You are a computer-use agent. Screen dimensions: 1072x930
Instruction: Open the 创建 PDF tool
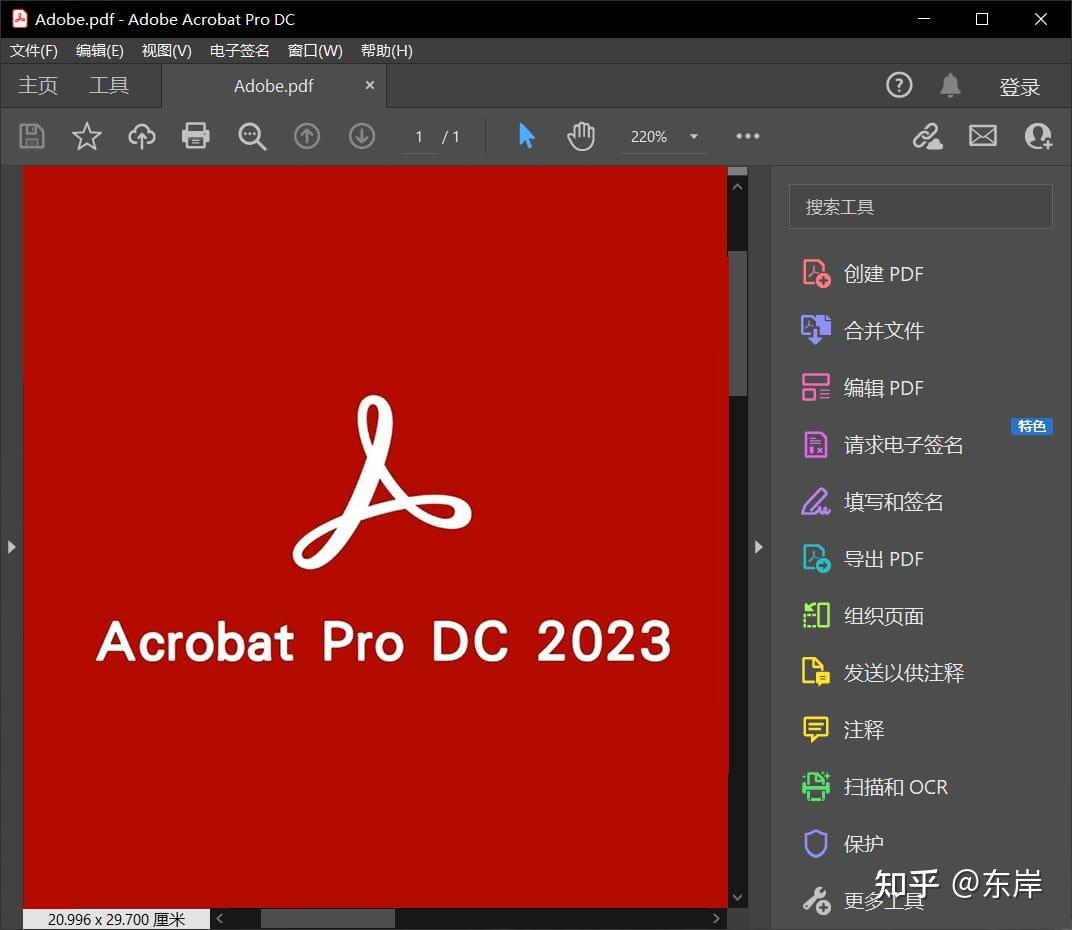click(x=884, y=273)
